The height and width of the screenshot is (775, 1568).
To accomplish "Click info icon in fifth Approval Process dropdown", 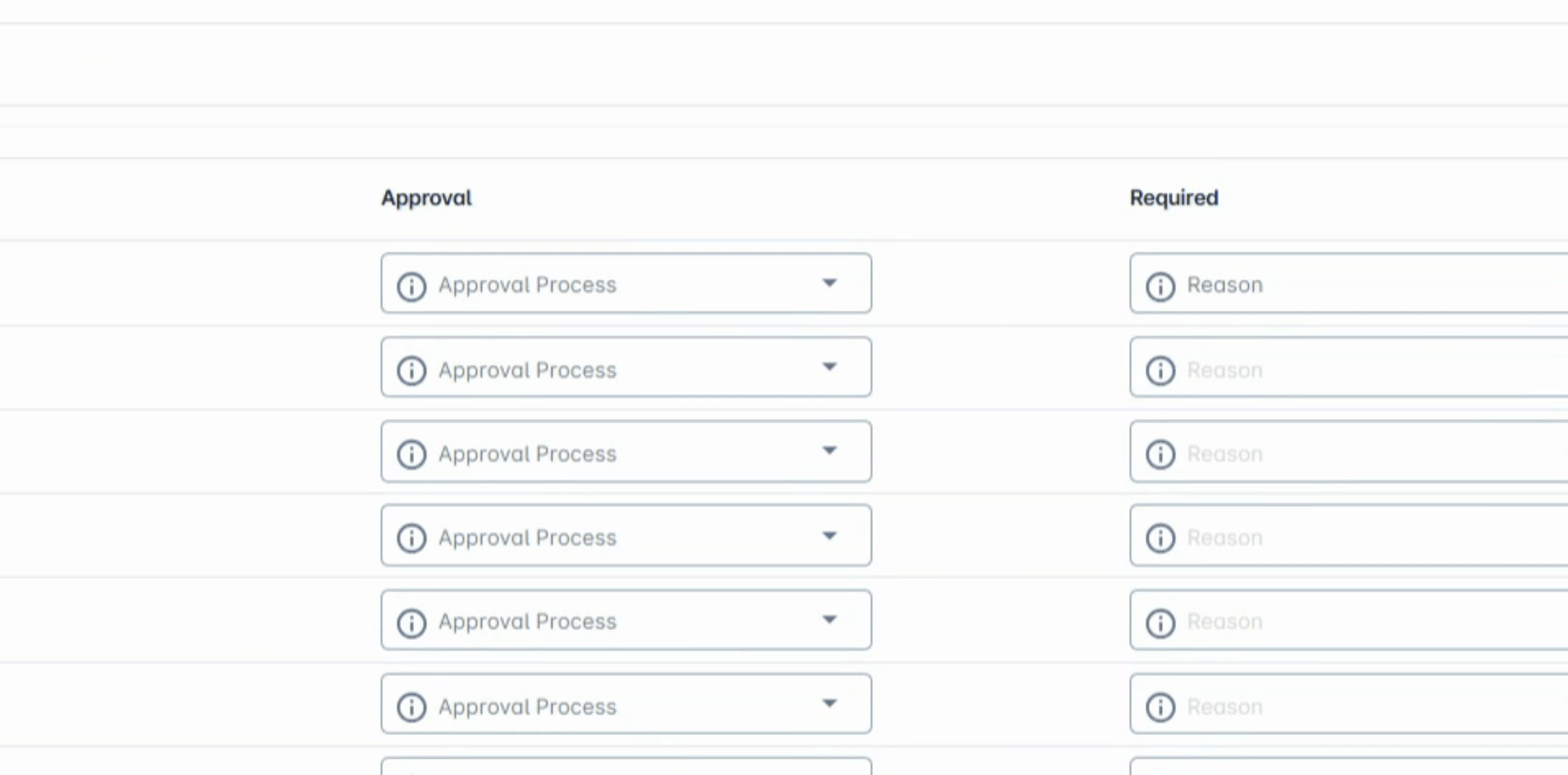I will pos(412,622).
